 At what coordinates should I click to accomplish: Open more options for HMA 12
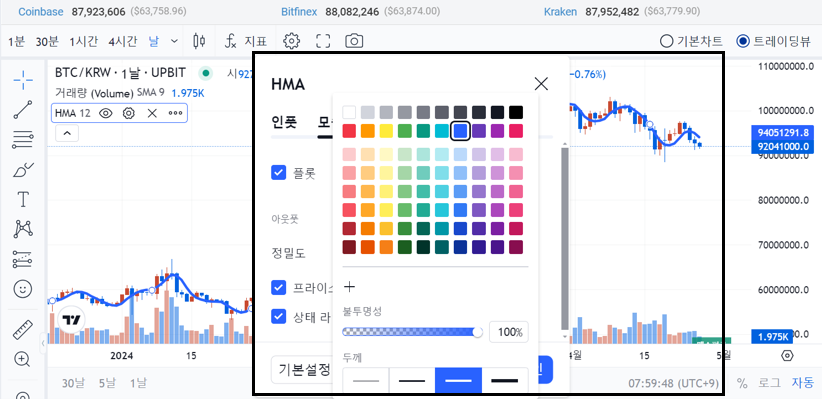[175, 113]
